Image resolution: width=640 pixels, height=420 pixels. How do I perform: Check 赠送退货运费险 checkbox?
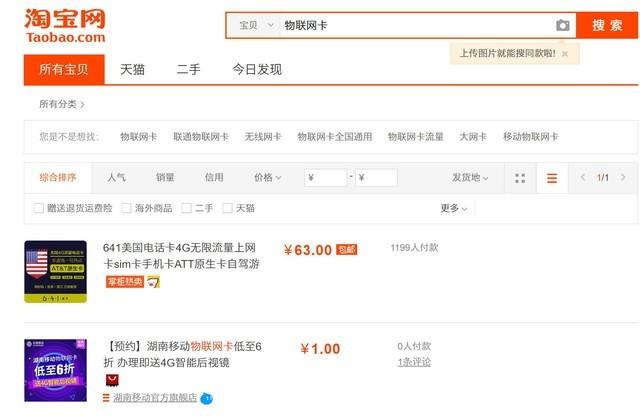pyautogui.click(x=39, y=208)
